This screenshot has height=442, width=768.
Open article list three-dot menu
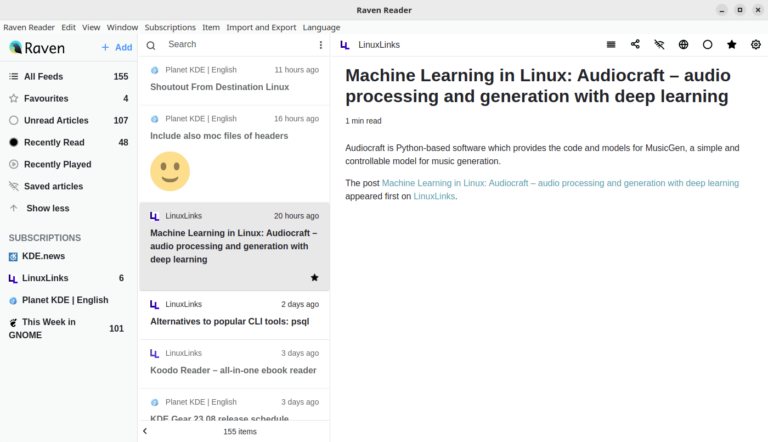click(321, 45)
